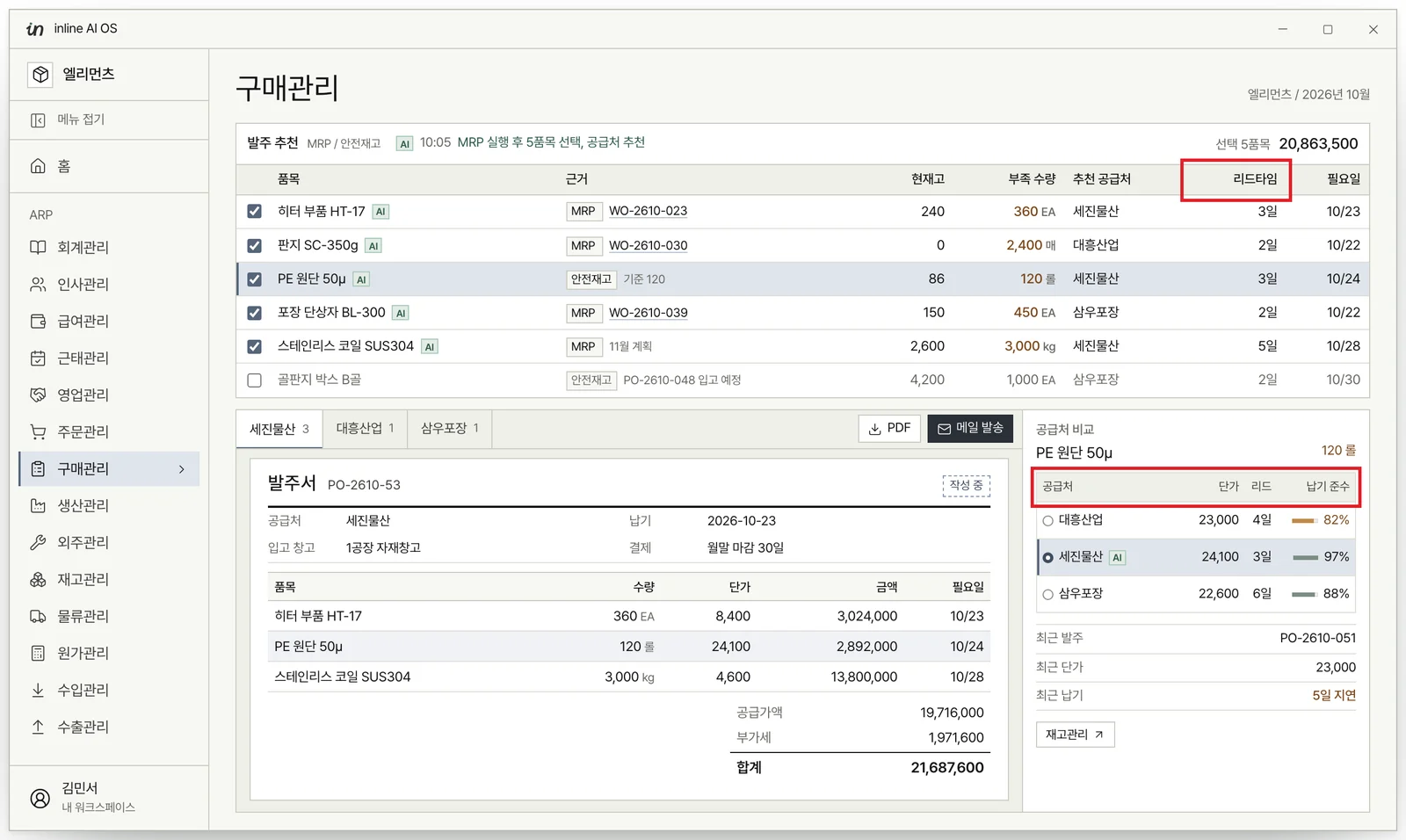Check 골판지 박스 B골 checkbox
The image size is (1406, 840).
point(255,380)
